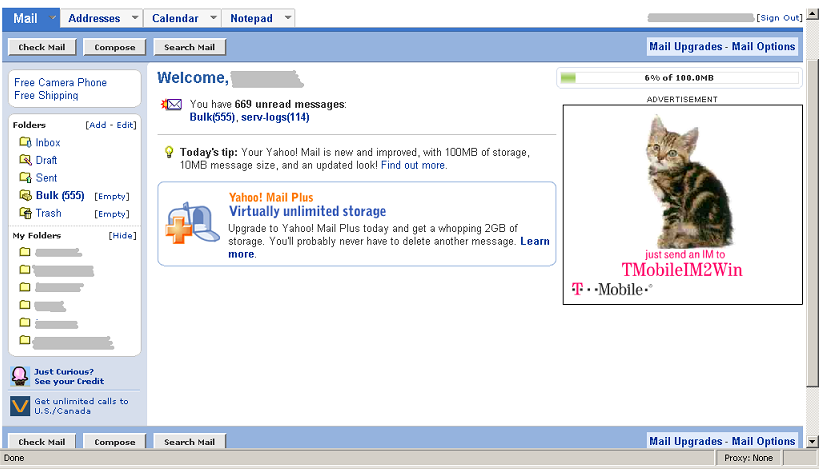The image size is (819, 469).
Task: Click the vertical scrollbar down arrow
Action: coord(812,442)
